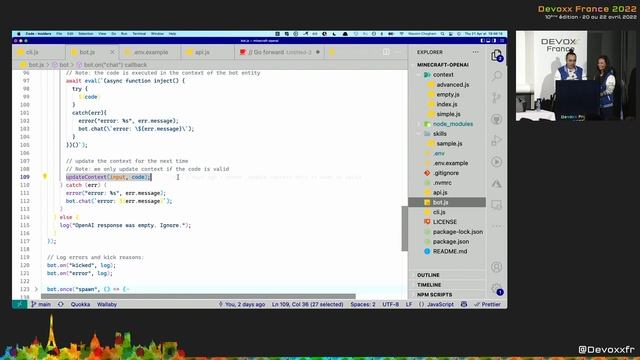This screenshot has height=360, width=640.
Task: Open the Help menu
Action: point(172,34)
